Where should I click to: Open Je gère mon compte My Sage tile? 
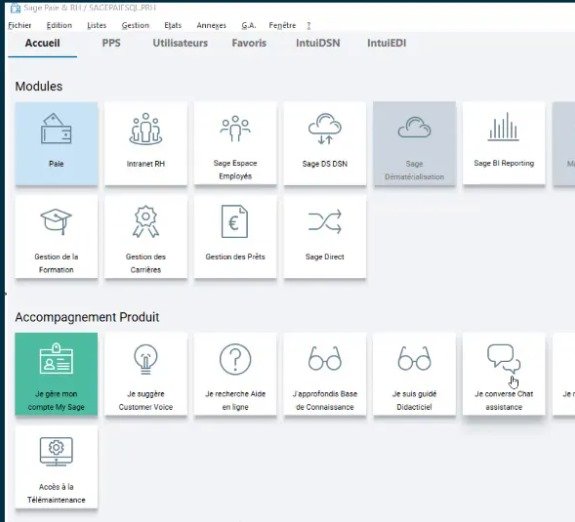(x=56, y=374)
